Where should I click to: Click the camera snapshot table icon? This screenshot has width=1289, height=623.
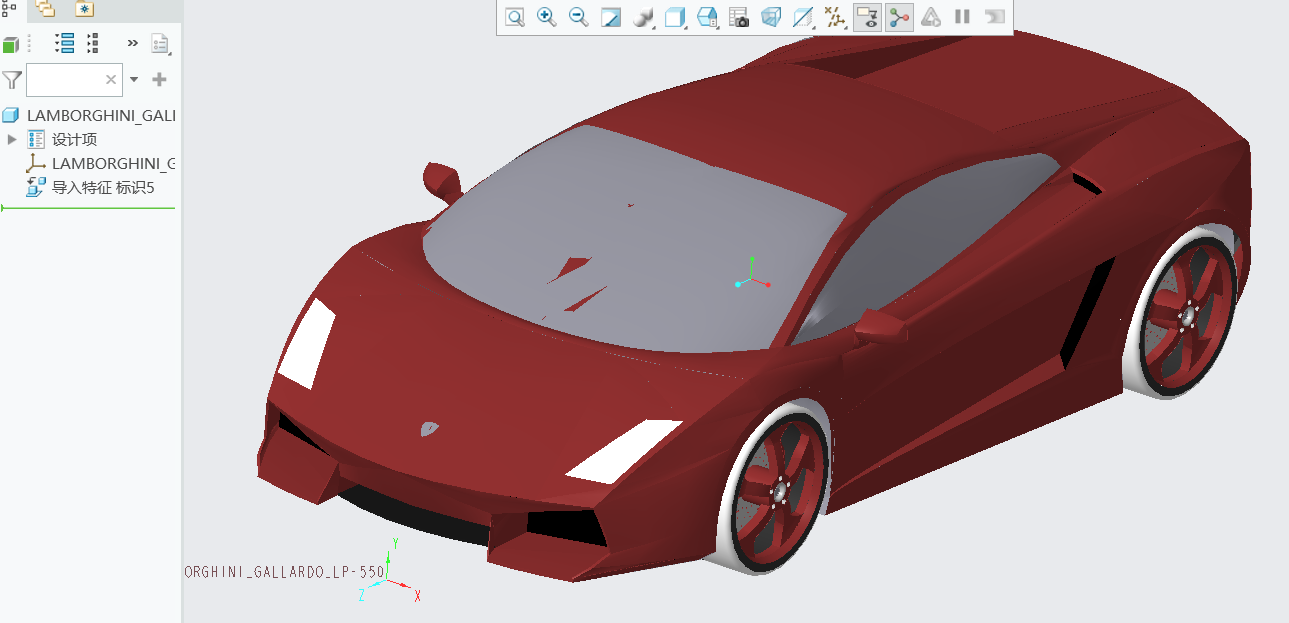739,17
